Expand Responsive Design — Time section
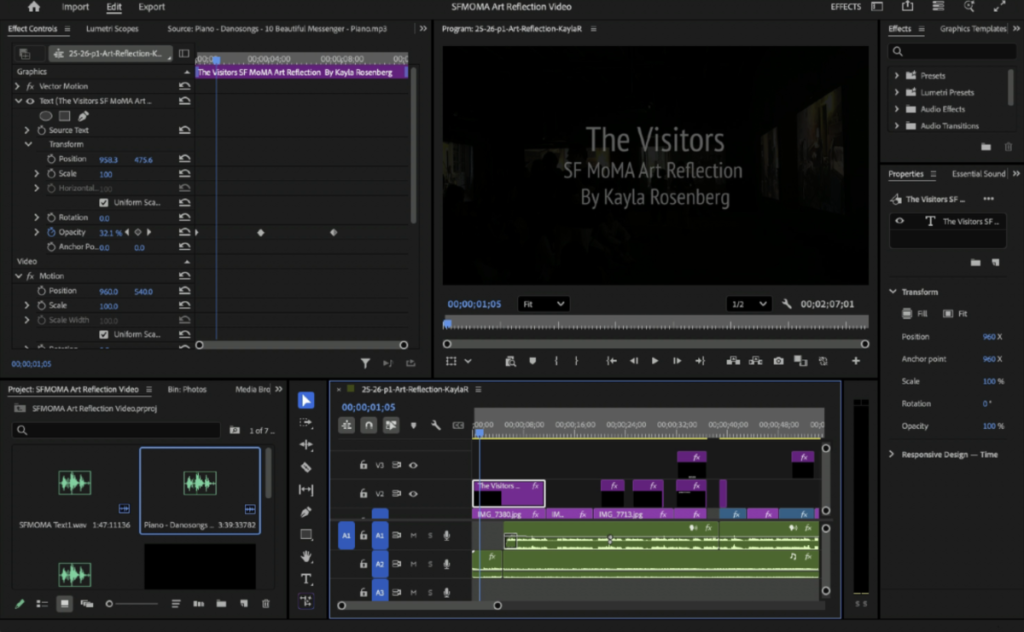Image resolution: width=1024 pixels, height=632 pixels. [x=891, y=454]
